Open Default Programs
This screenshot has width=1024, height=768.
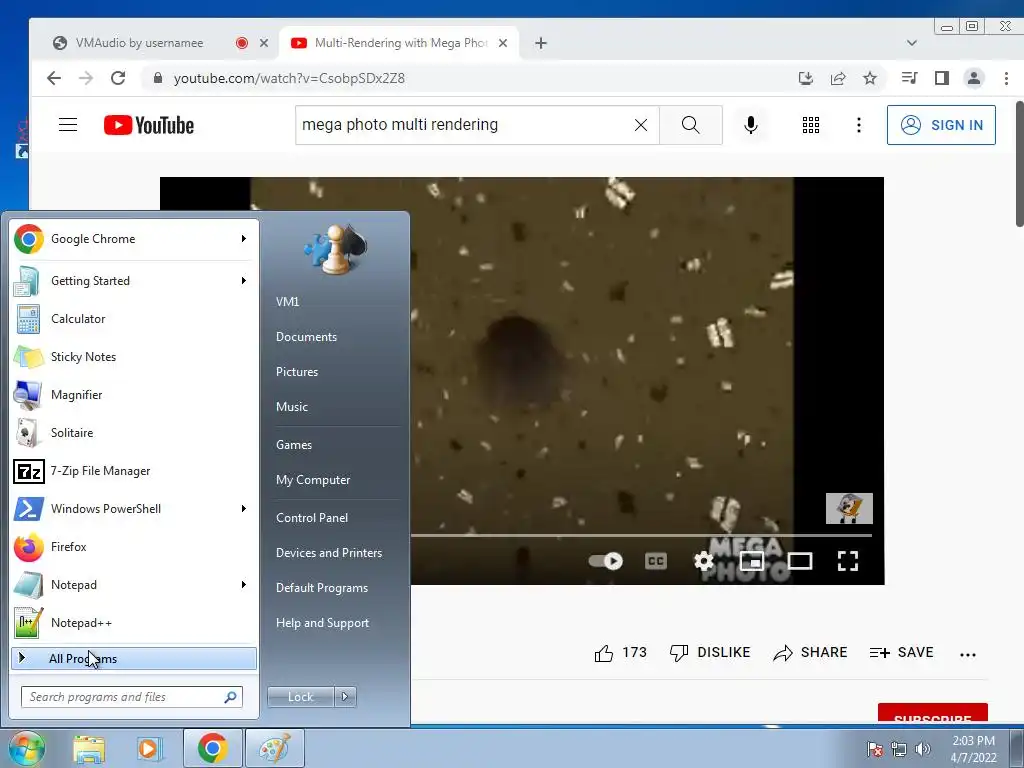point(322,588)
